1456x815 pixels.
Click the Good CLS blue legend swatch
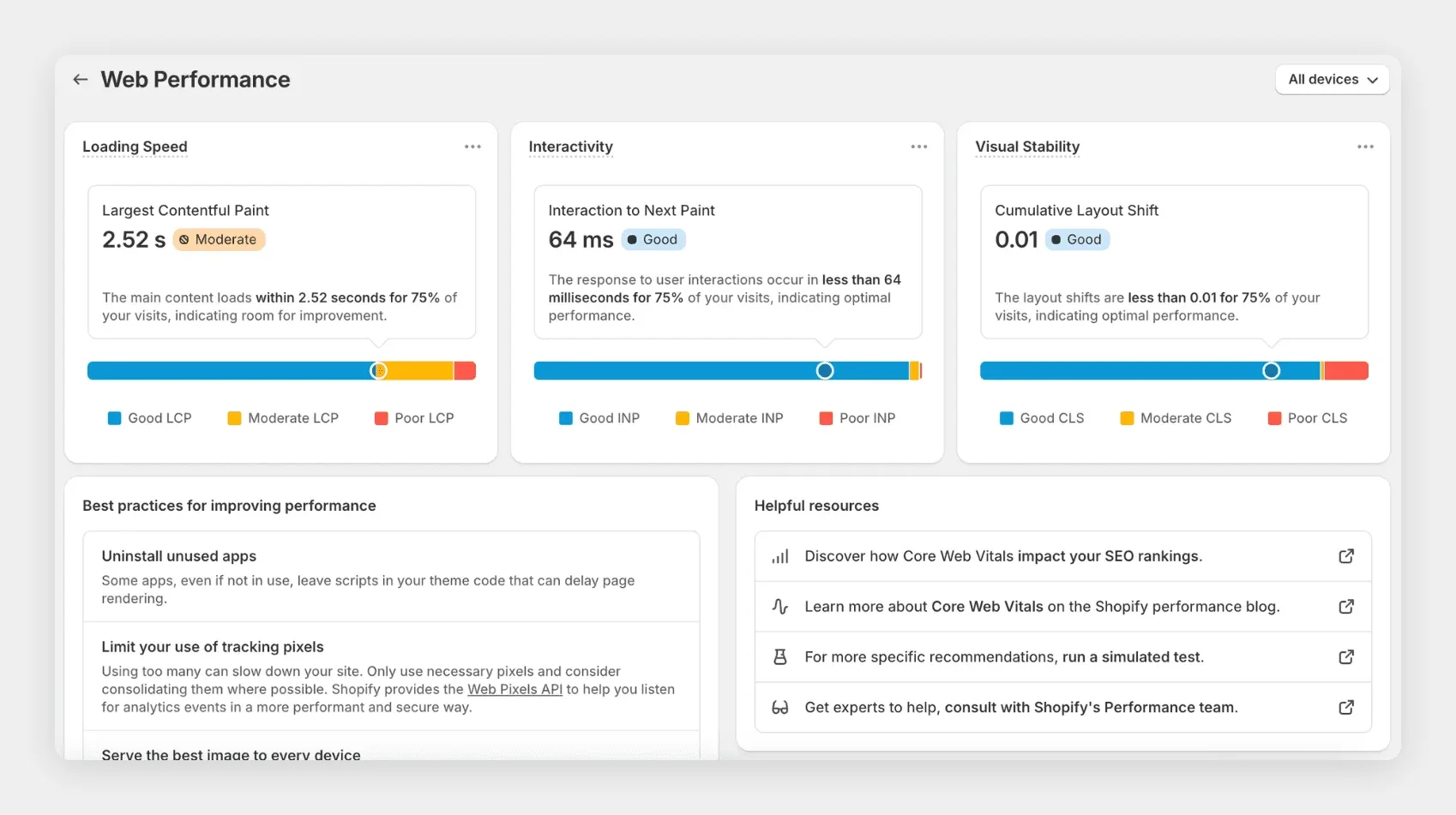click(1007, 418)
